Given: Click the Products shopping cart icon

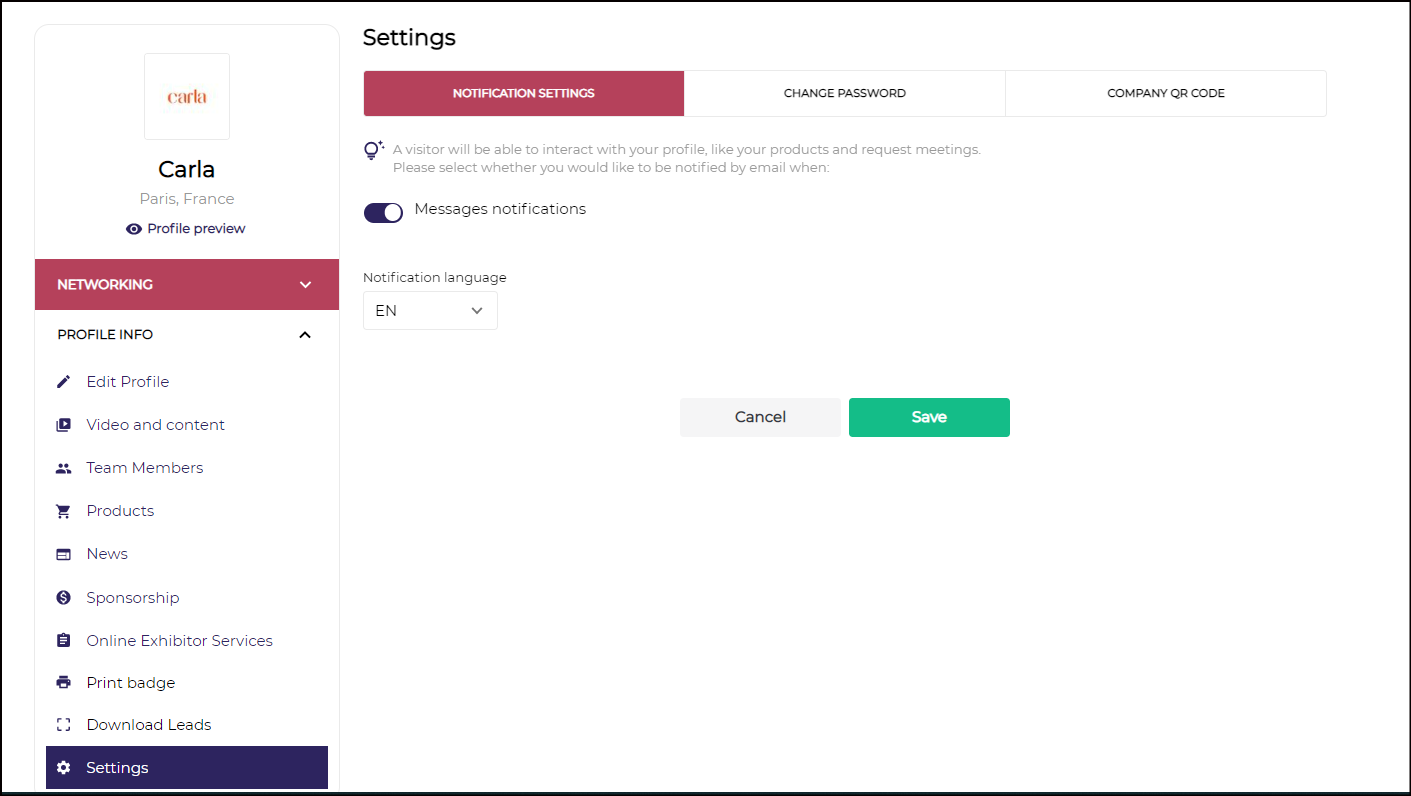Looking at the screenshot, I should (64, 511).
